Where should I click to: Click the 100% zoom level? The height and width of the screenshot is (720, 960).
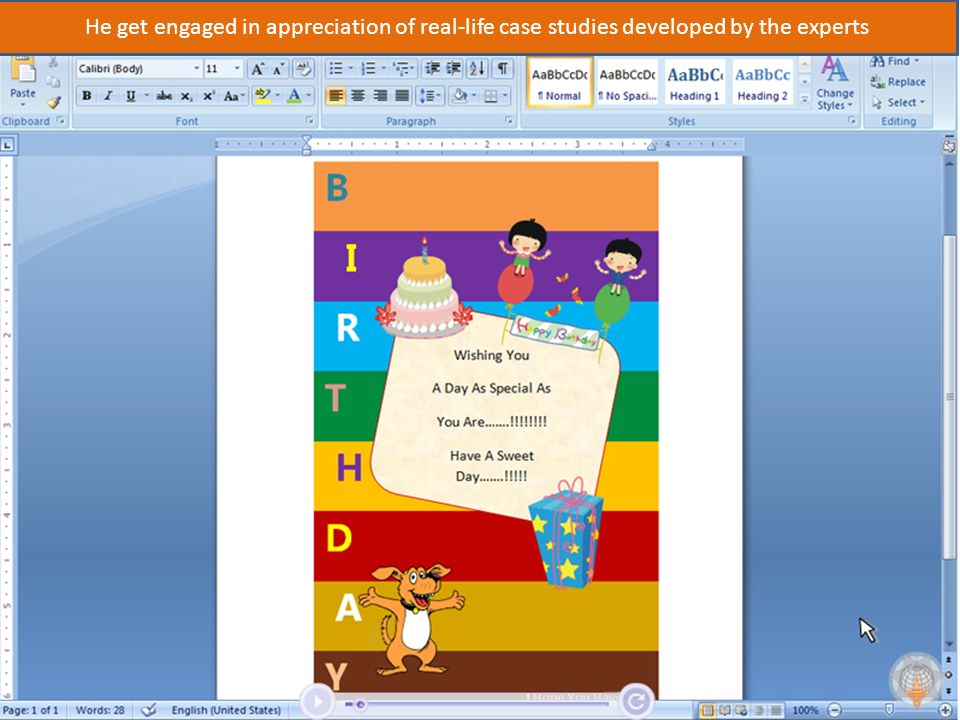(x=806, y=710)
